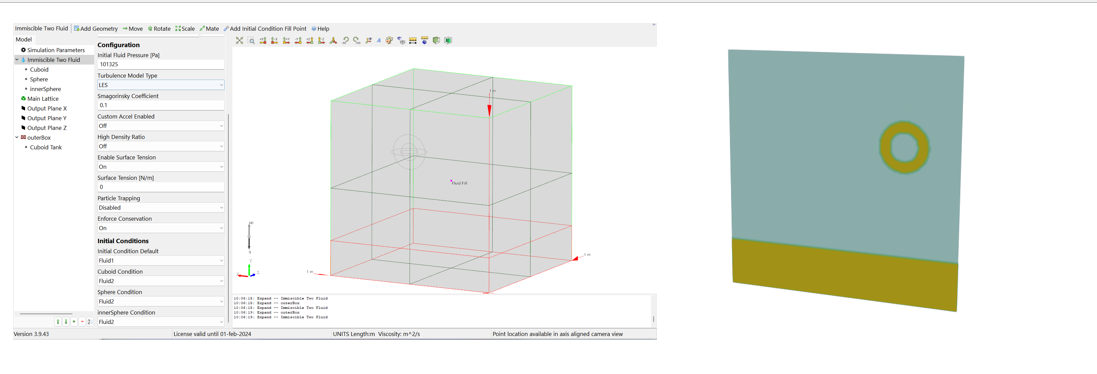Image resolution: width=1097 pixels, height=374 pixels.
Task: Click the green move-up arrow below model tree
Action: pyautogui.click(x=58, y=322)
